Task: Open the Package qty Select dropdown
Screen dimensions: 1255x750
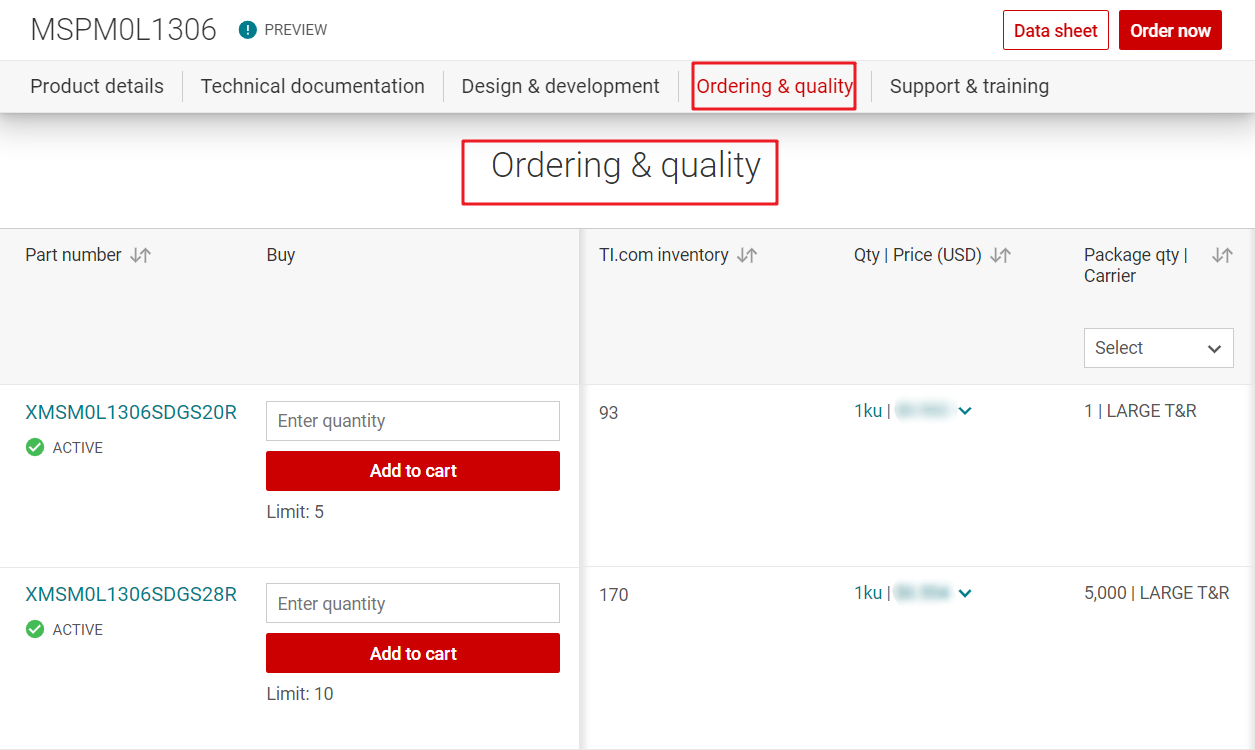Action: pyautogui.click(x=1158, y=348)
